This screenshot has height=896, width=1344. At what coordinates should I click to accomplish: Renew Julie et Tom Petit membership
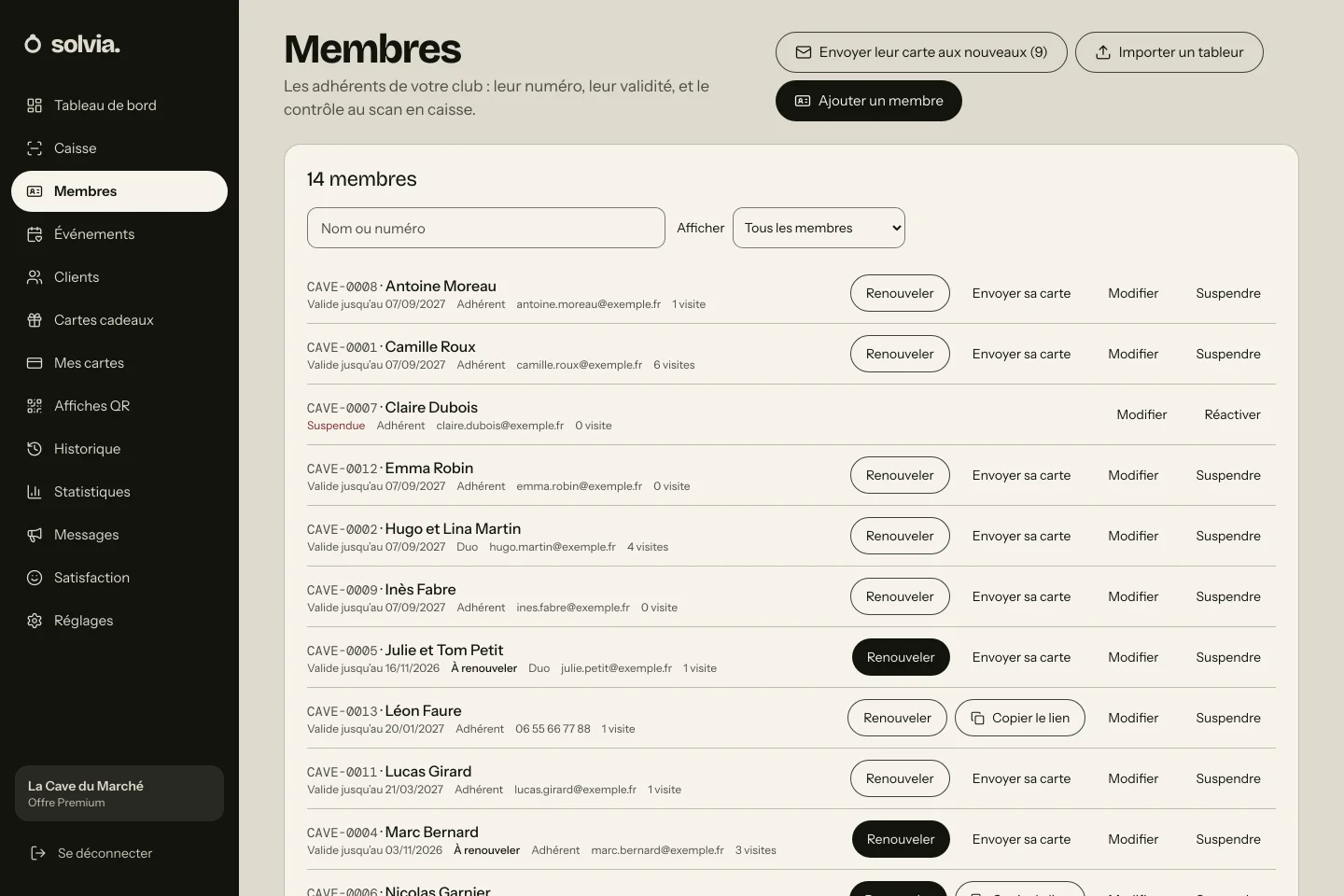(x=901, y=657)
